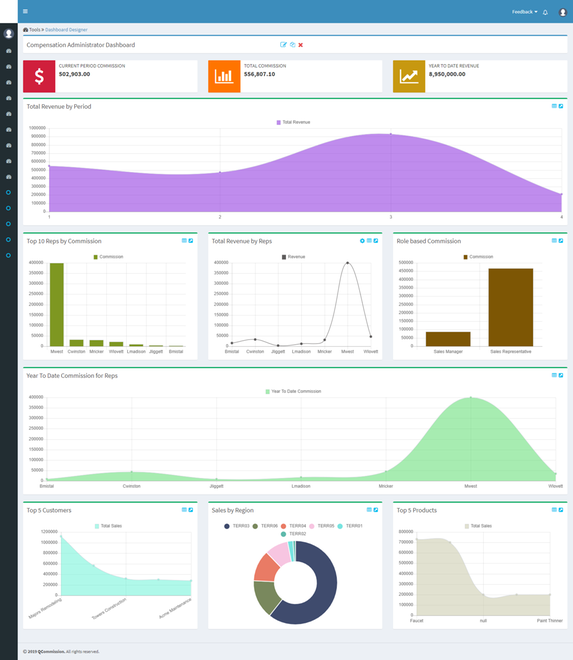
Task: Click the Mwest bar in Top 10 Reps
Action: (57, 305)
